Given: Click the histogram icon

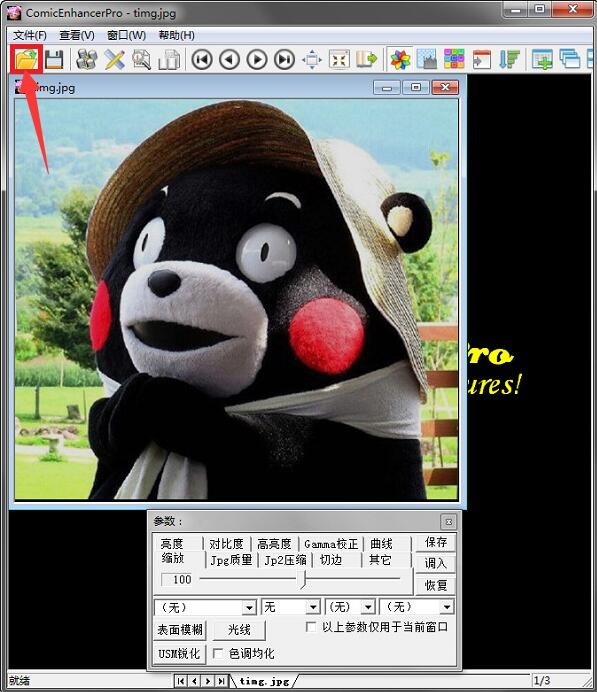Looking at the screenshot, I should pos(427,59).
